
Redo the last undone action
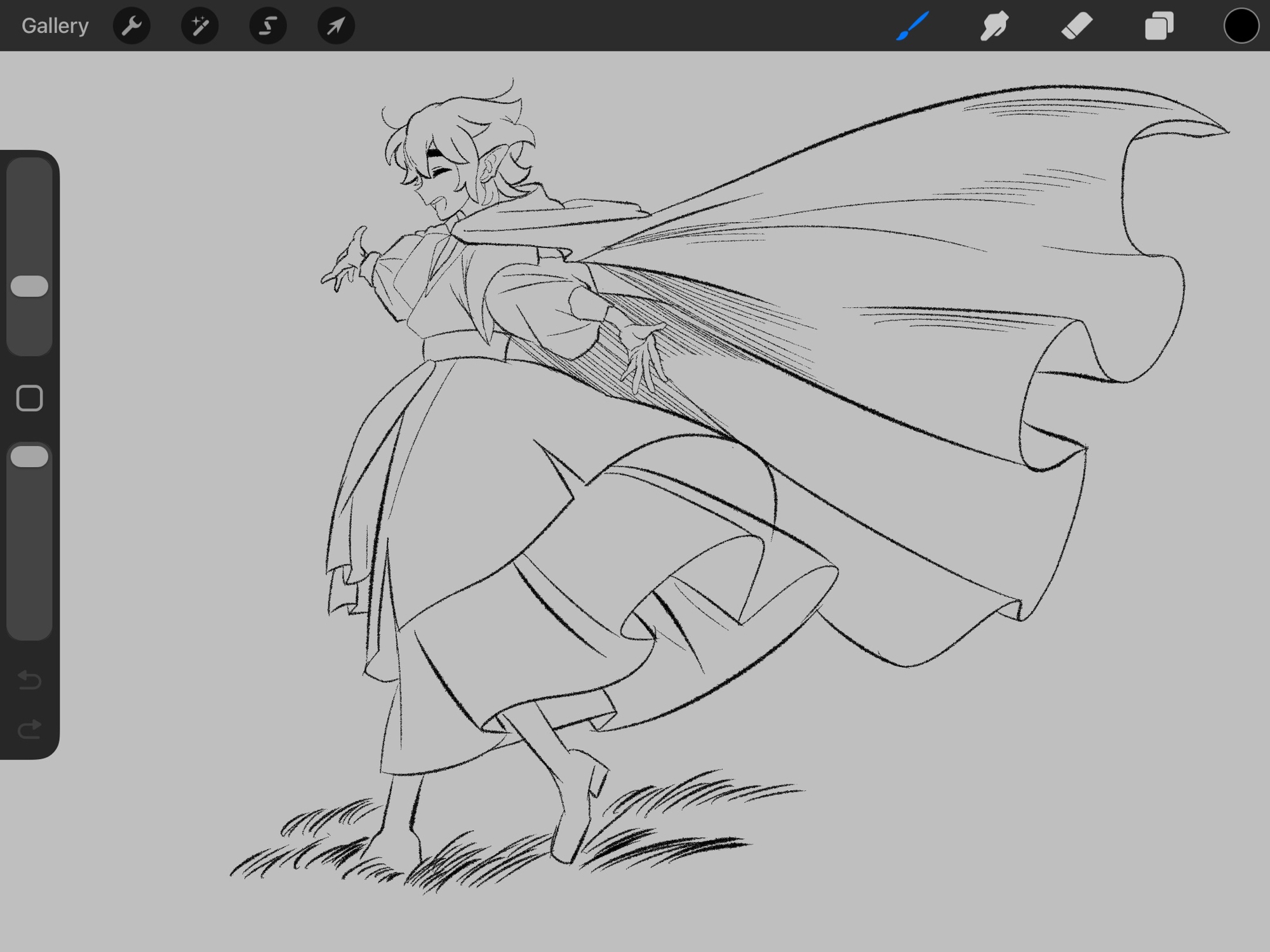coord(30,730)
